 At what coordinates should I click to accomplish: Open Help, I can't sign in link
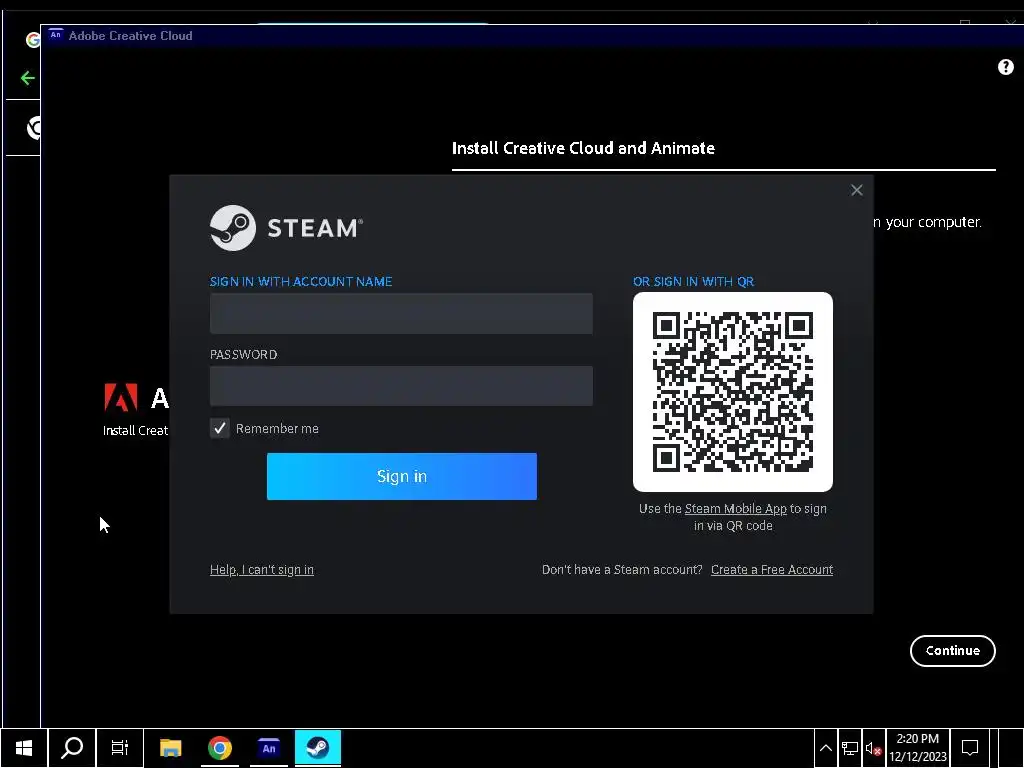click(262, 569)
